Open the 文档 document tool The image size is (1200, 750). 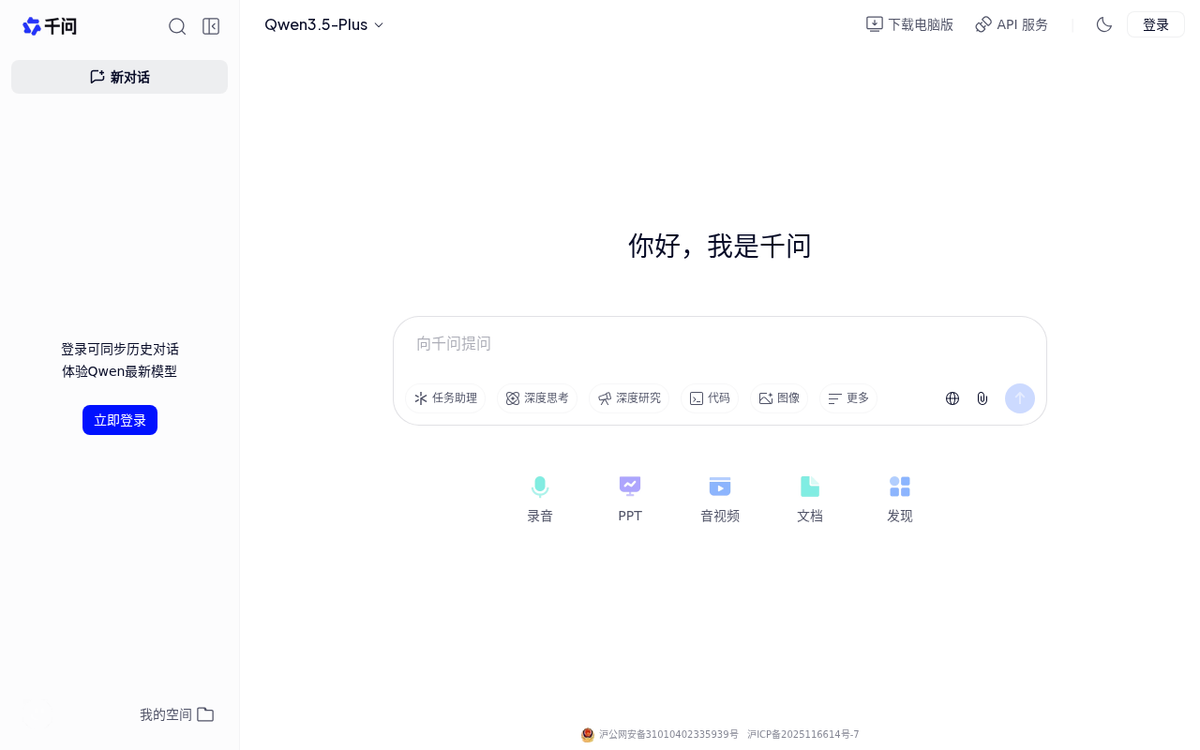tap(810, 487)
